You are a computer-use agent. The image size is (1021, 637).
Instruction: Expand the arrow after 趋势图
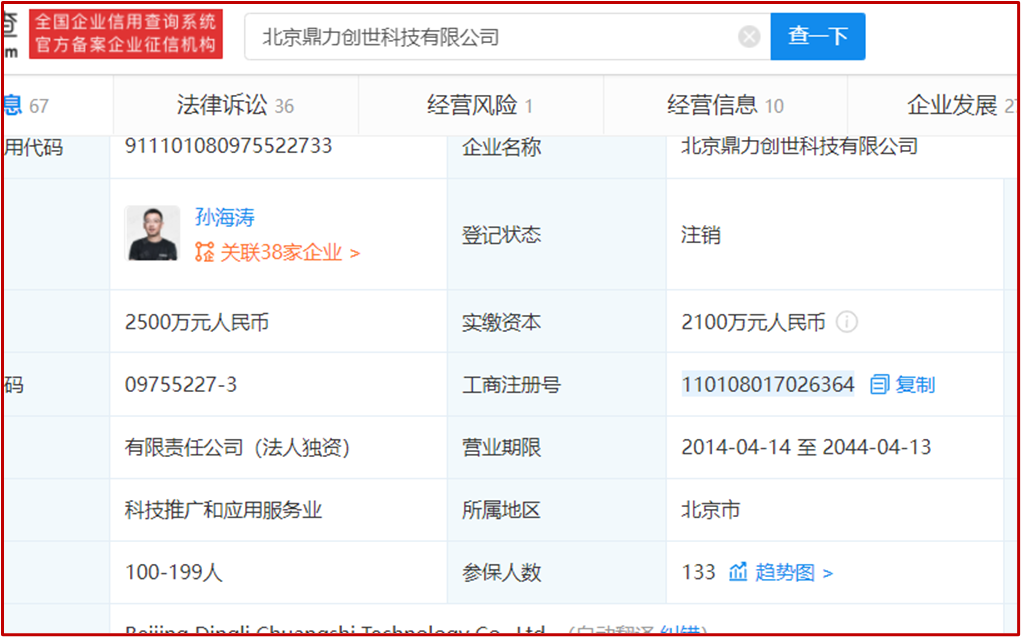tap(827, 573)
